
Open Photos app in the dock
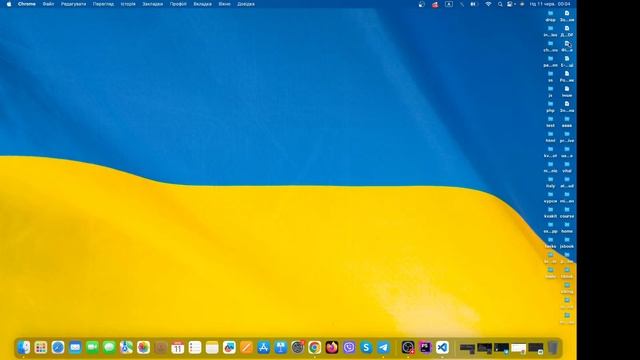144,347
